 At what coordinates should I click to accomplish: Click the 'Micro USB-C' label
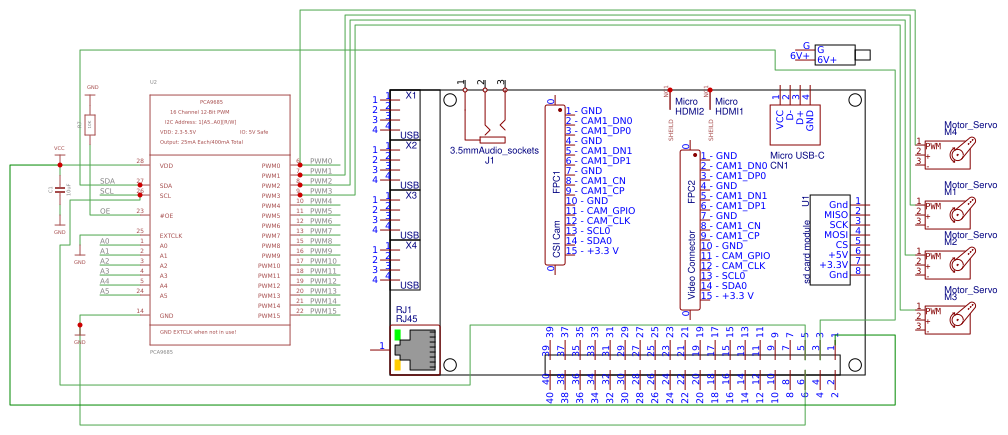[x=795, y=156]
